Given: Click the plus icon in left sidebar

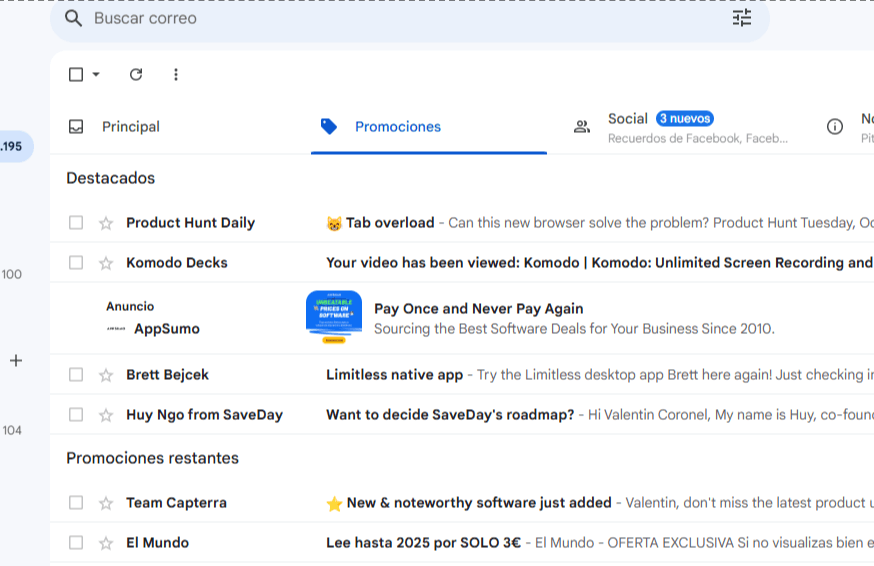Looking at the screenshot, I should (16, 361).
